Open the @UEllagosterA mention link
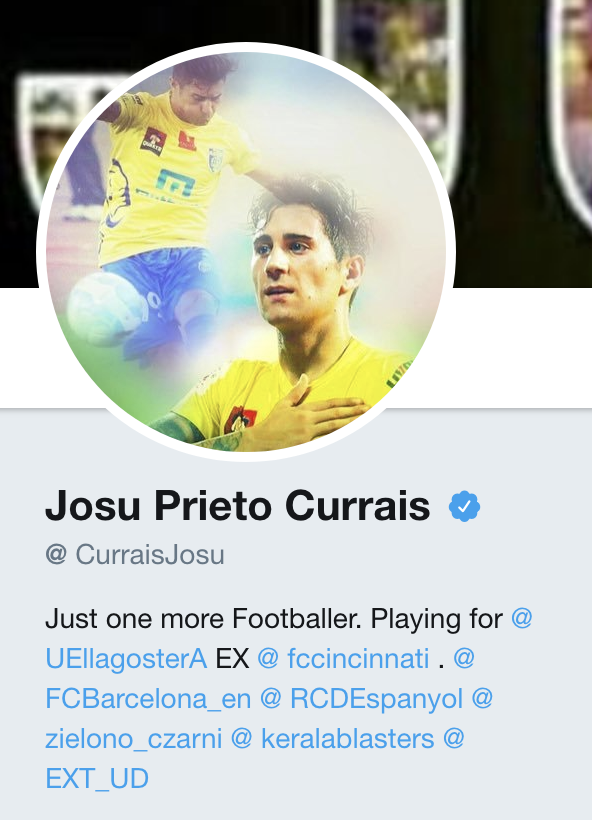The height and width of the screenshot is (820, 592). point(126,658)
